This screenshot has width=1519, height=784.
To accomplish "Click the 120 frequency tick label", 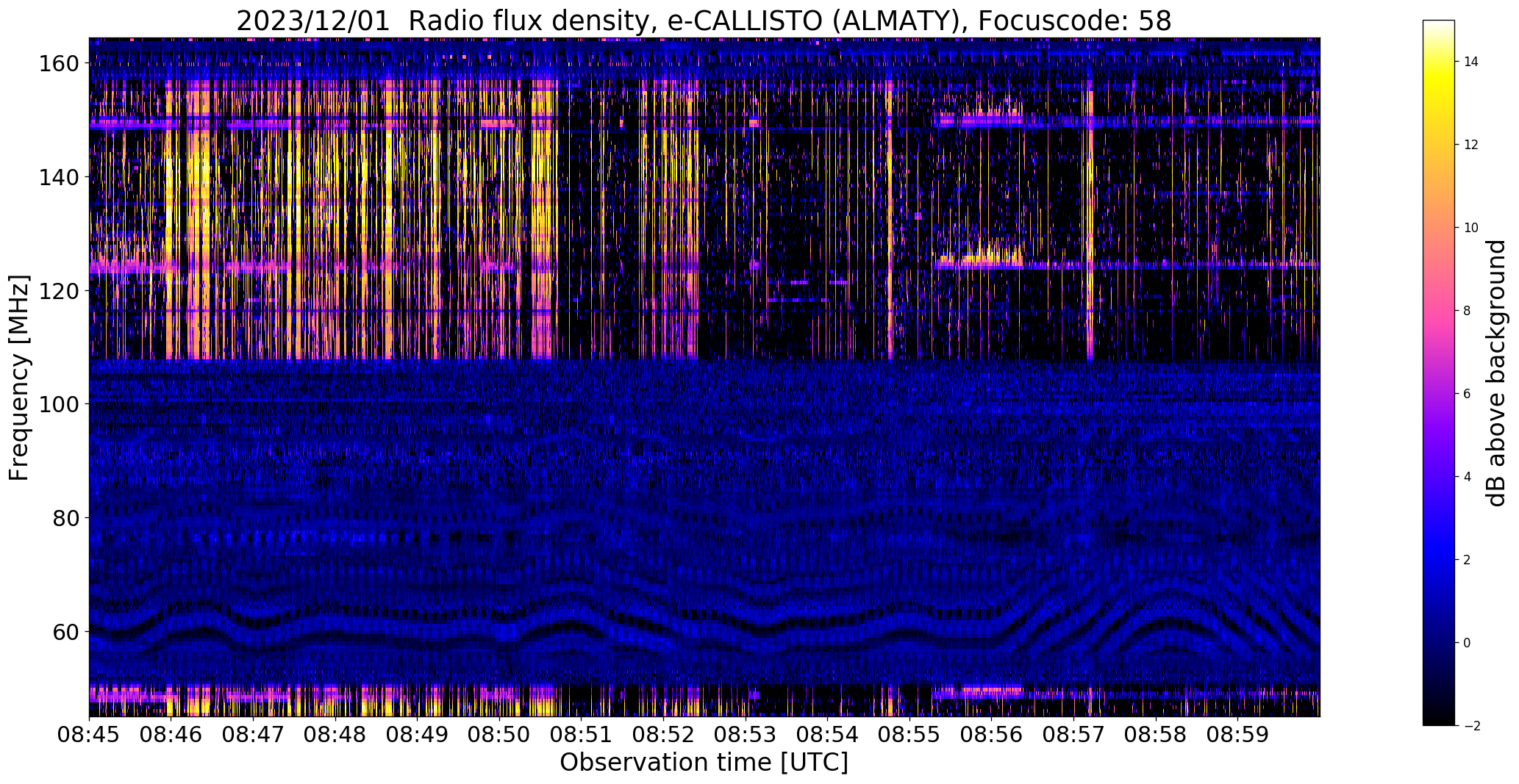I will click(x=58, y=291).
